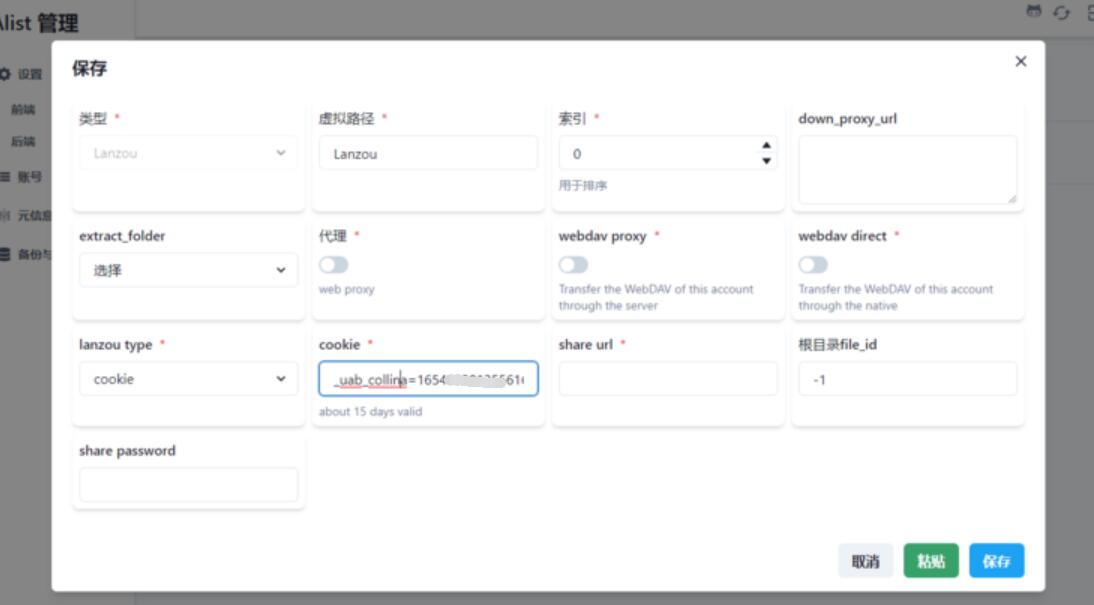Click the 备份 database icon in sidebar

[x=5, y=254]
